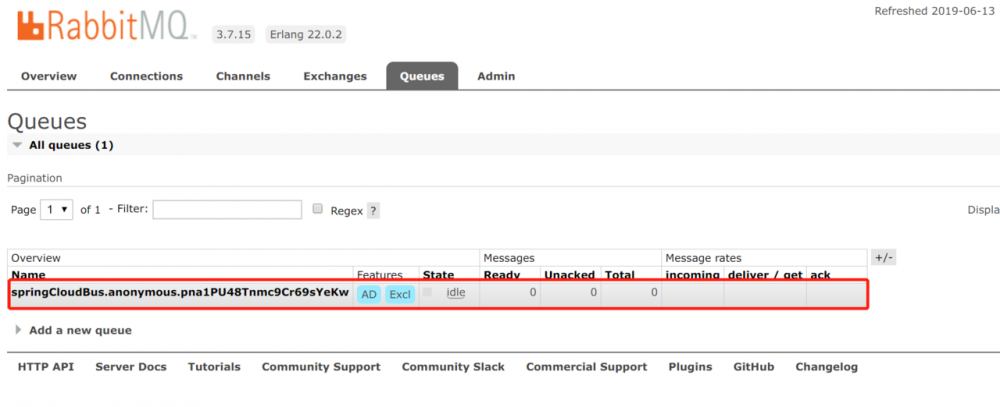This screenshot has height=407, width=1000.
Task: Go to the Exchanges tab
Action: pos(335,76)
